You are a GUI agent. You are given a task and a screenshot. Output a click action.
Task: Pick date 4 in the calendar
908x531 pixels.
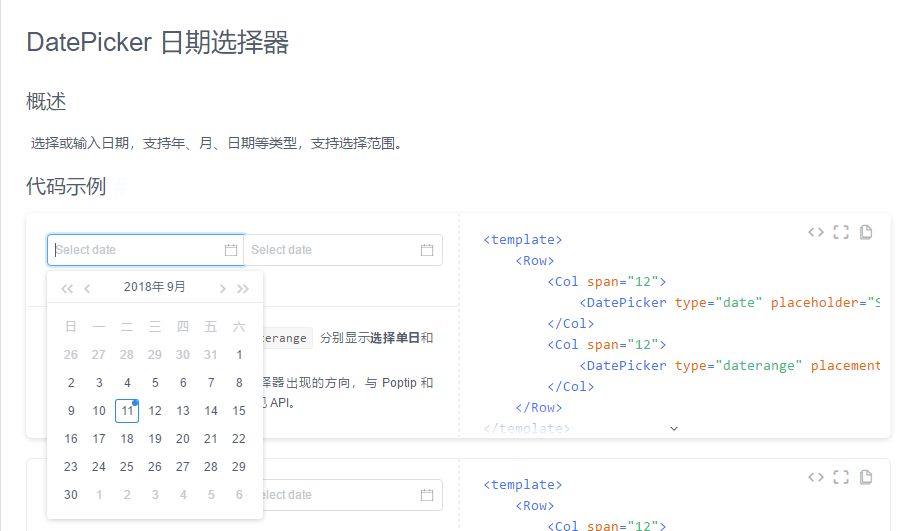(x=127, y=383)
